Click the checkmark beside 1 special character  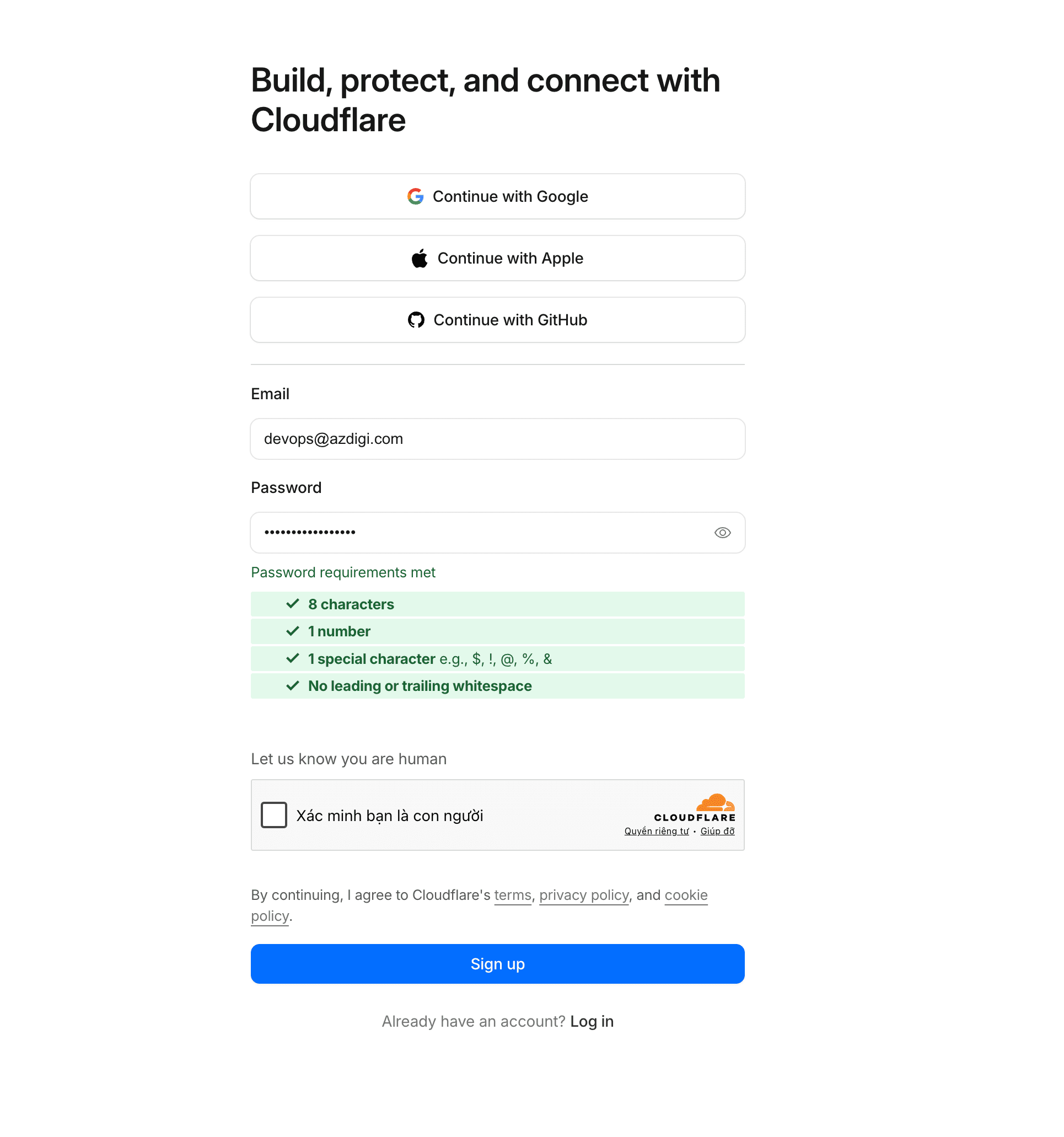pyautogui.click(x=292, y=658)
